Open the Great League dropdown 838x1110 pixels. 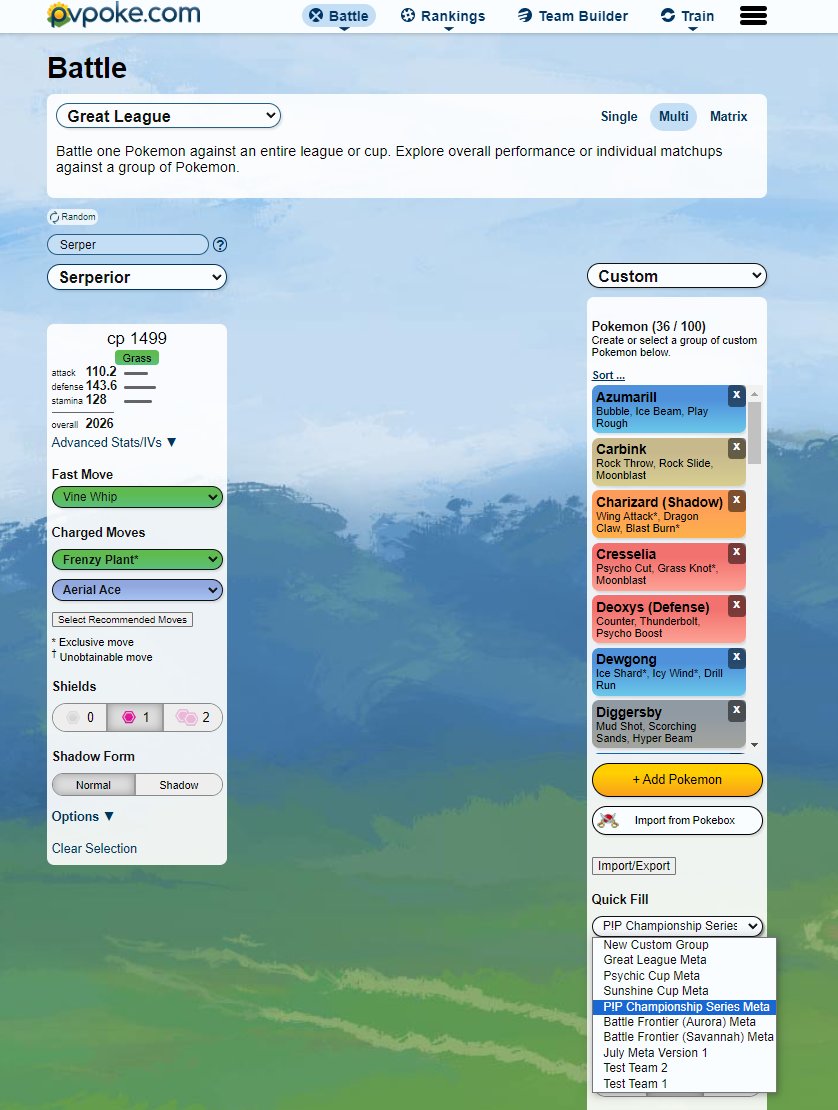coord(168,116)
